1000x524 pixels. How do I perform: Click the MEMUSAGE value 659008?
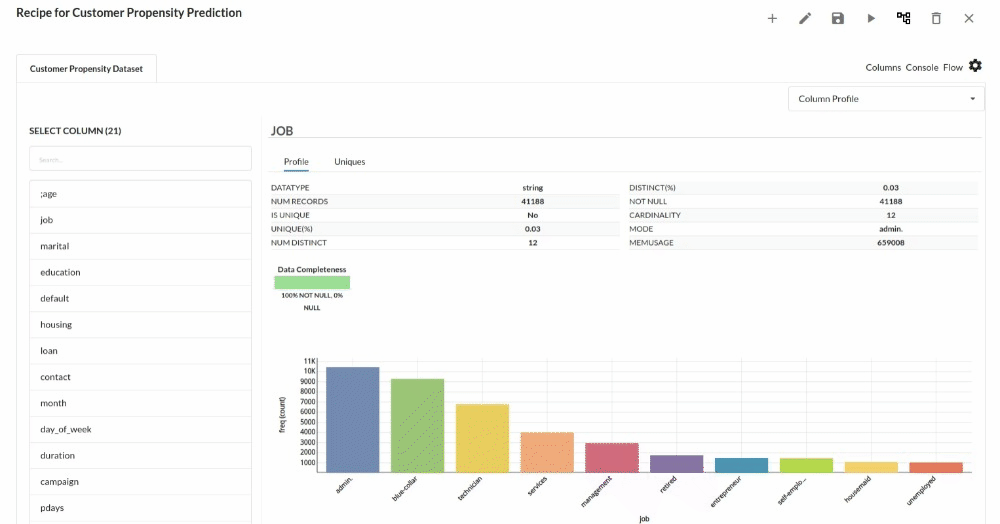point(891,243)
